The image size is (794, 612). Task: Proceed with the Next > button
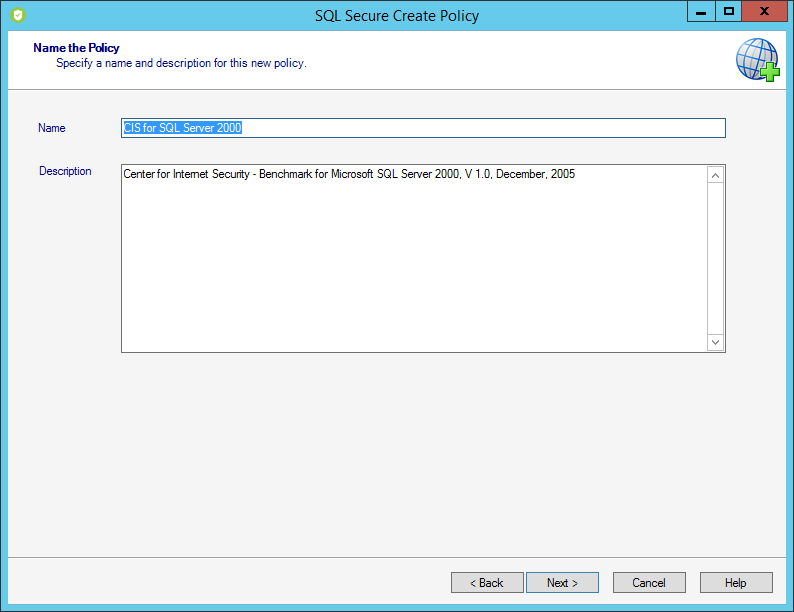(562, 583)
